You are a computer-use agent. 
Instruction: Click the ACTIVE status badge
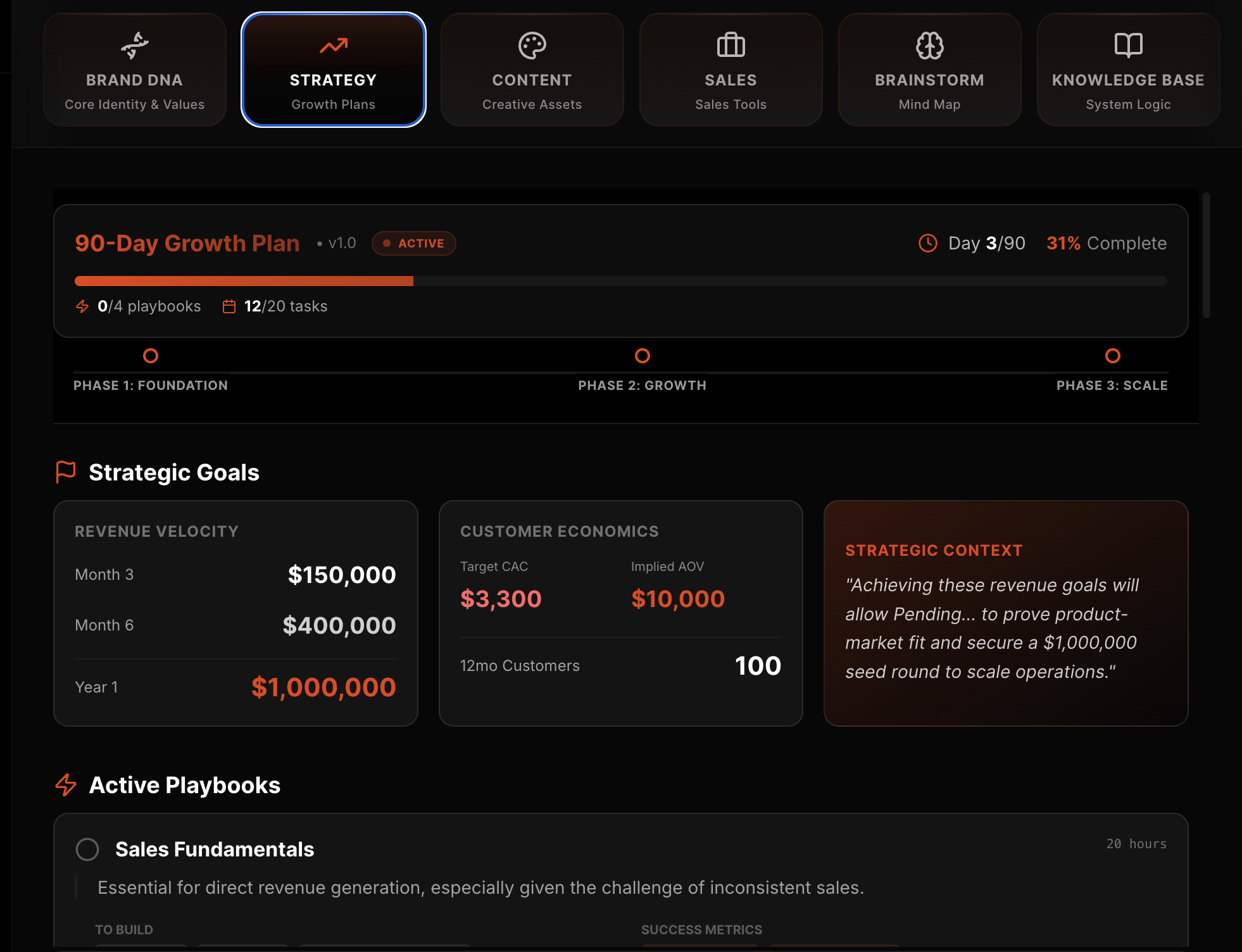[x=413, y=243]
